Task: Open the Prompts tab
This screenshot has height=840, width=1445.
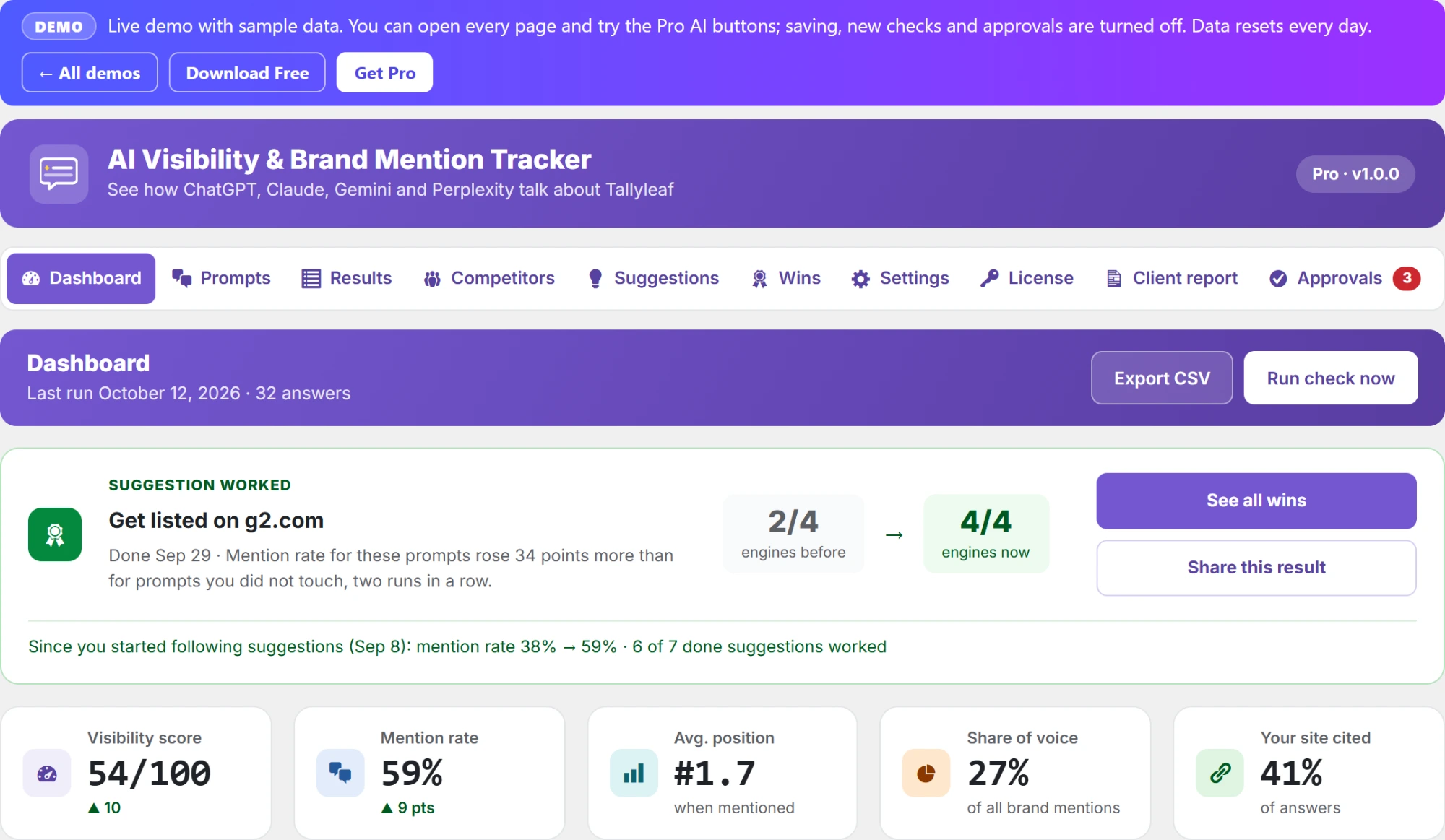Action: (x=221, y=279)
